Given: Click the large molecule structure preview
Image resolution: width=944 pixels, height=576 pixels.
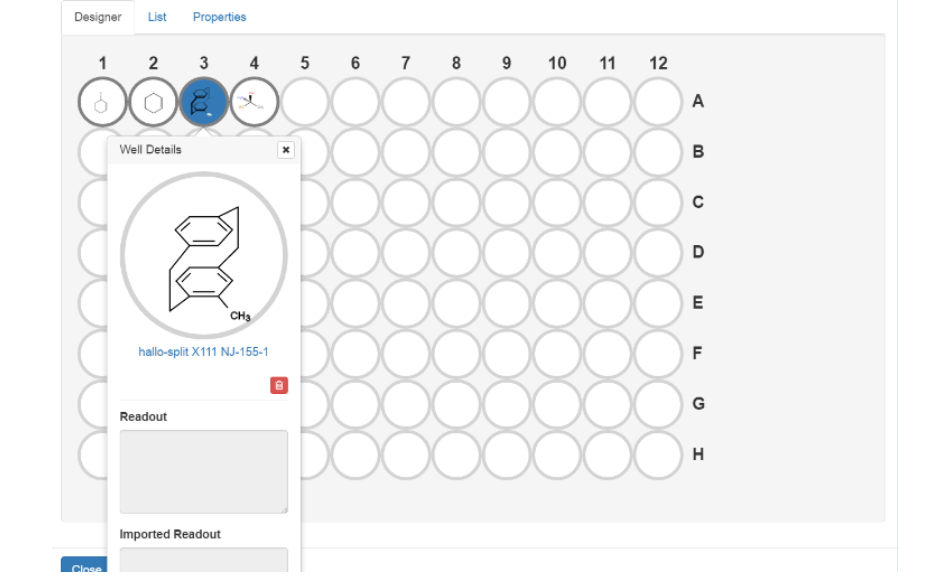Looking at the screenshot, I should tap(204, 256).
